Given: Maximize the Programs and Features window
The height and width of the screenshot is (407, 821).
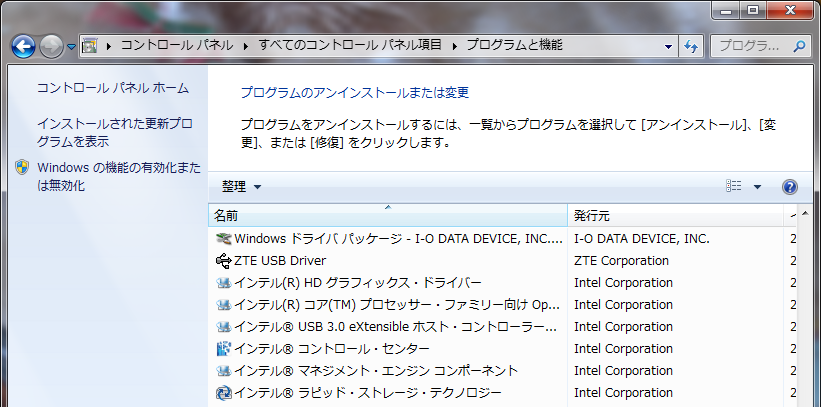Looking at the screenshot, I should coord(753,10).
